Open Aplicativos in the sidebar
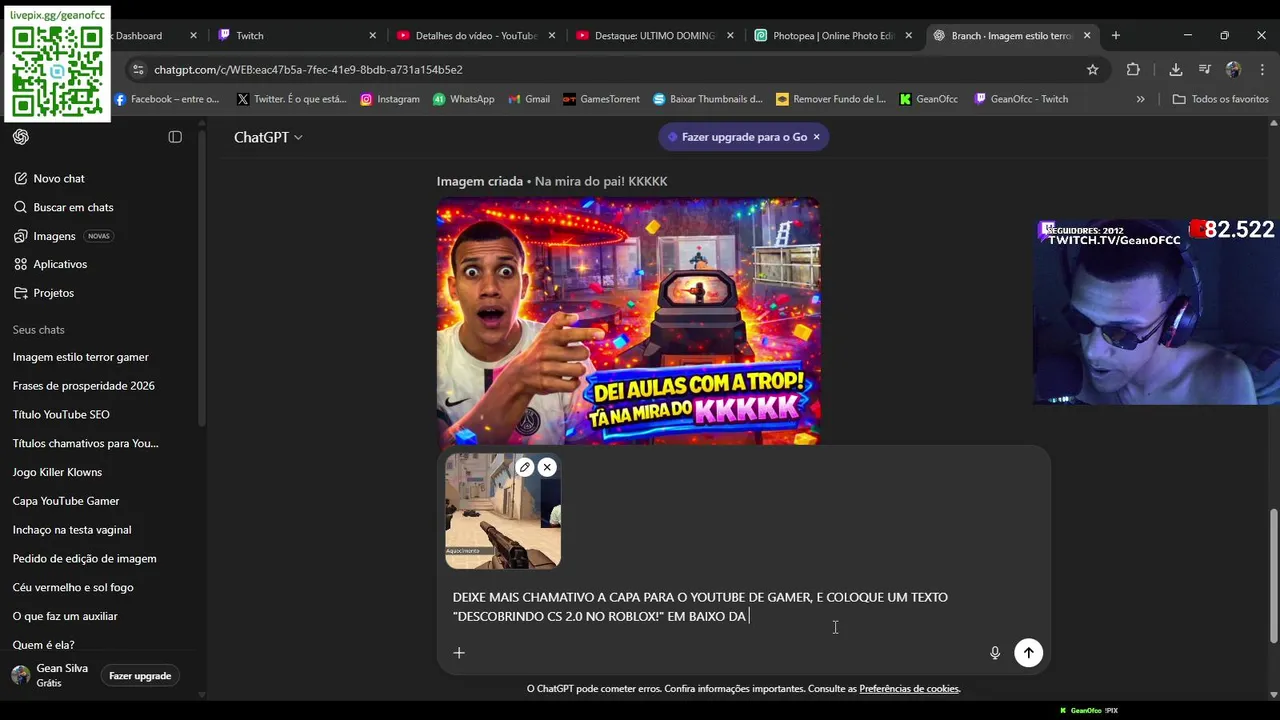The height and width of the screenshot is (720, 1280). 60,264
